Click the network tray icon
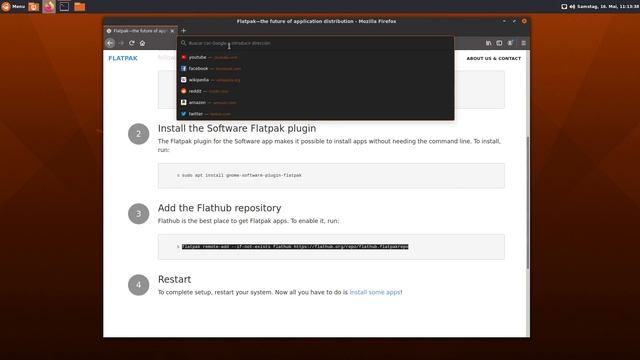Screen dimensions: 640x360 point(564,7)
